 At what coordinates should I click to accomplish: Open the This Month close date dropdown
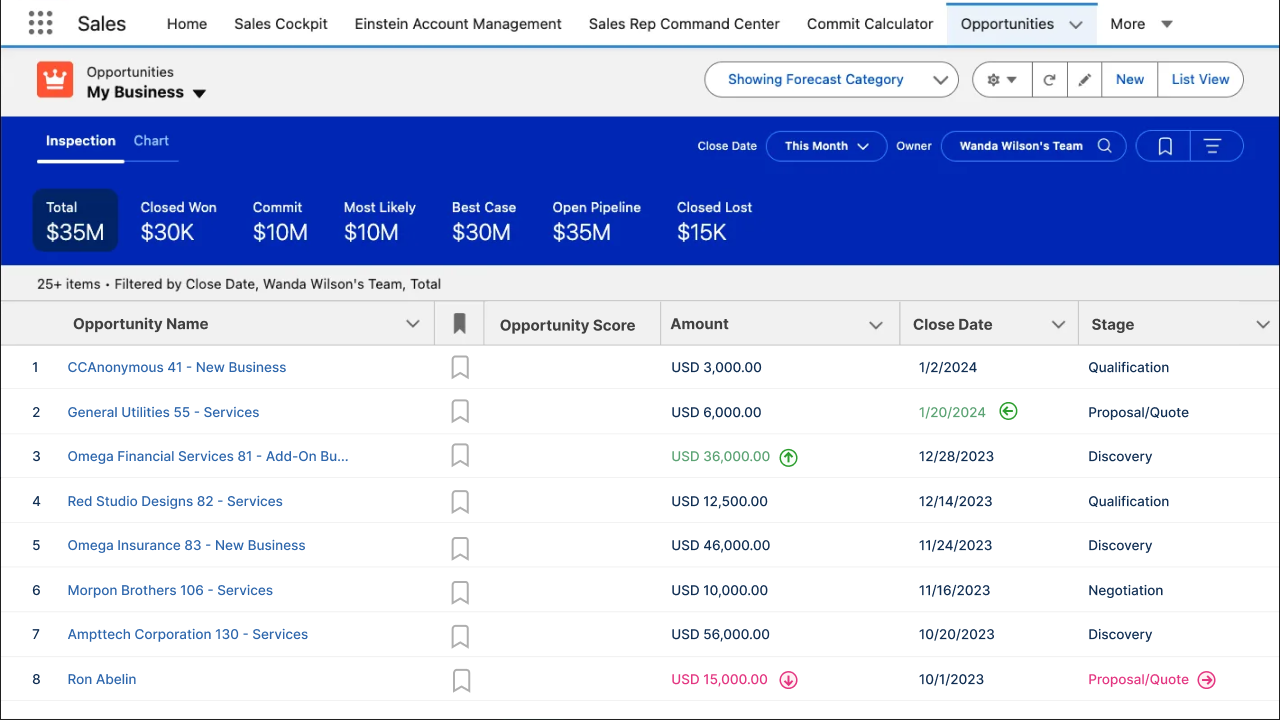(x=826, y=146)
